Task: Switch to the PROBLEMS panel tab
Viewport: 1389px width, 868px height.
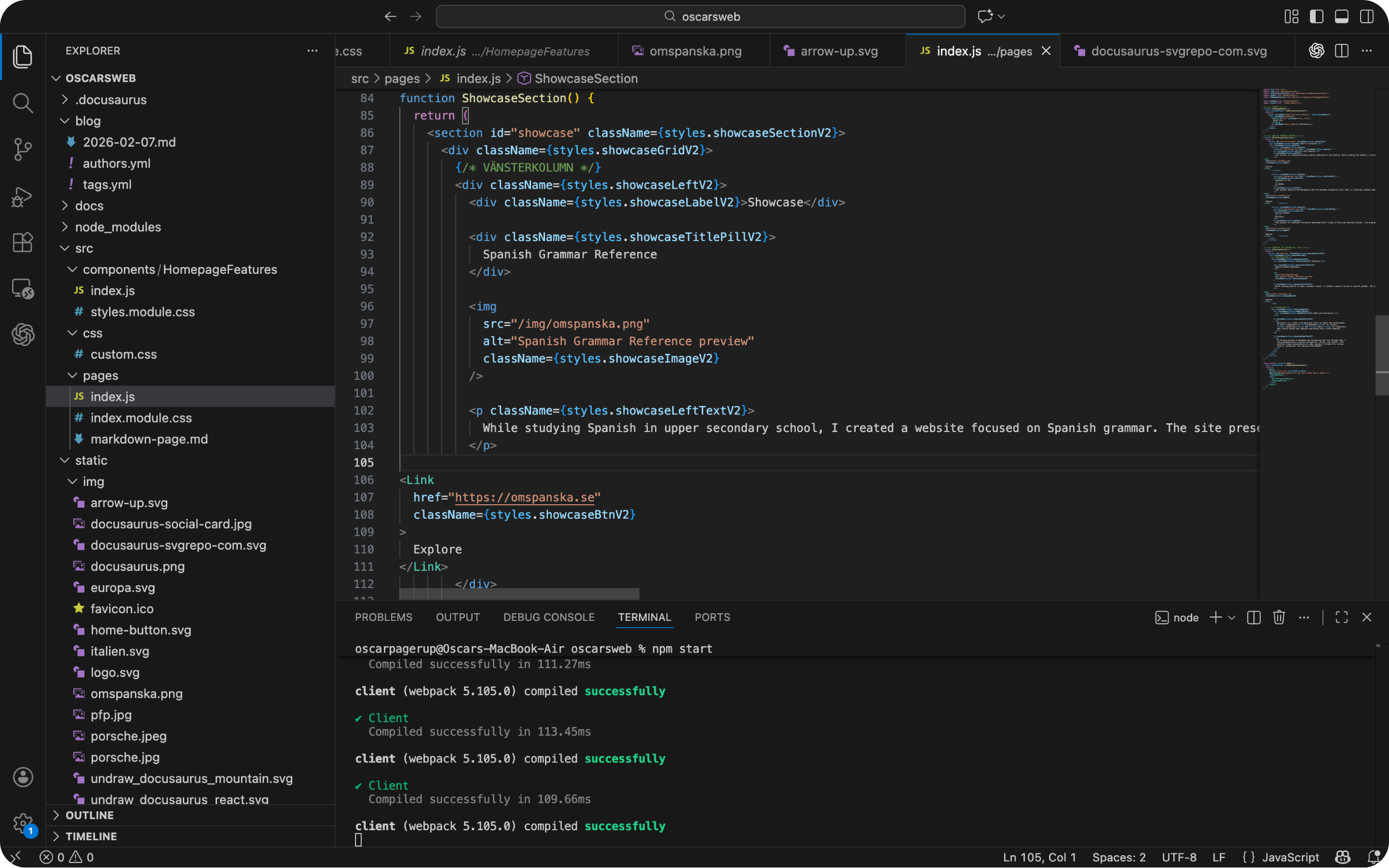Action: [x=383, y=617]
